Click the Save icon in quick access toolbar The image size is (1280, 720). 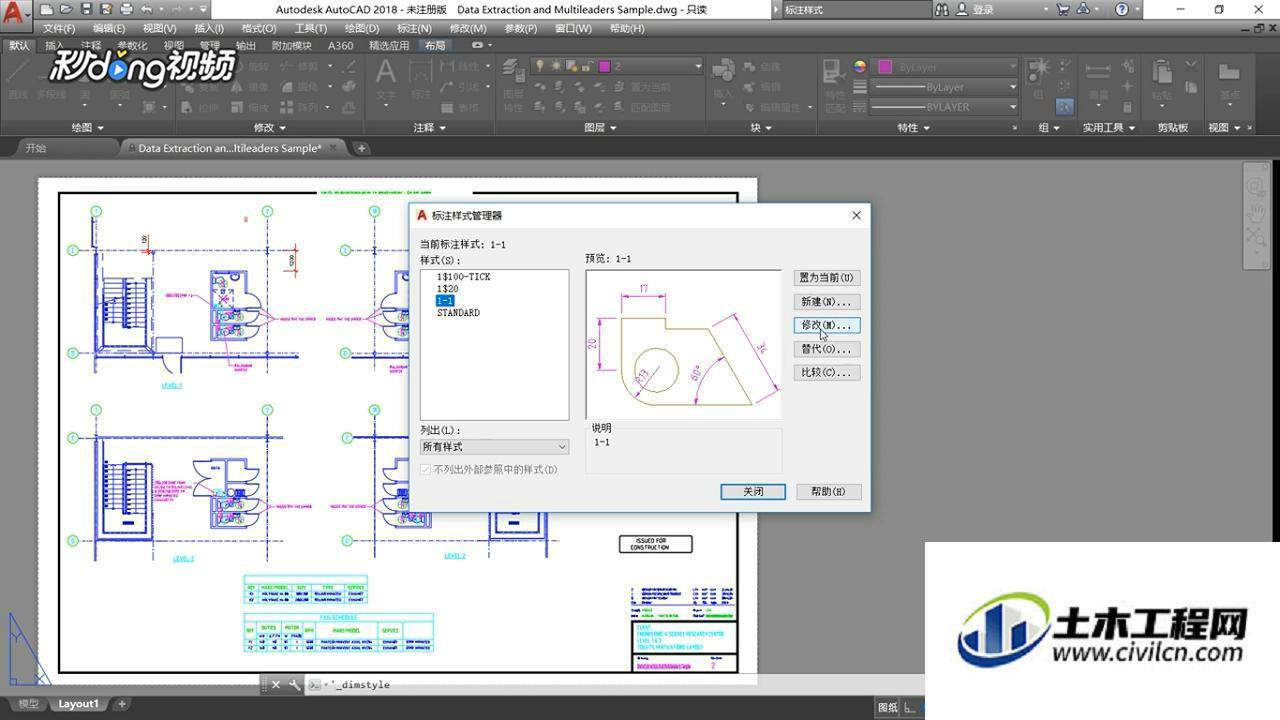87,9
